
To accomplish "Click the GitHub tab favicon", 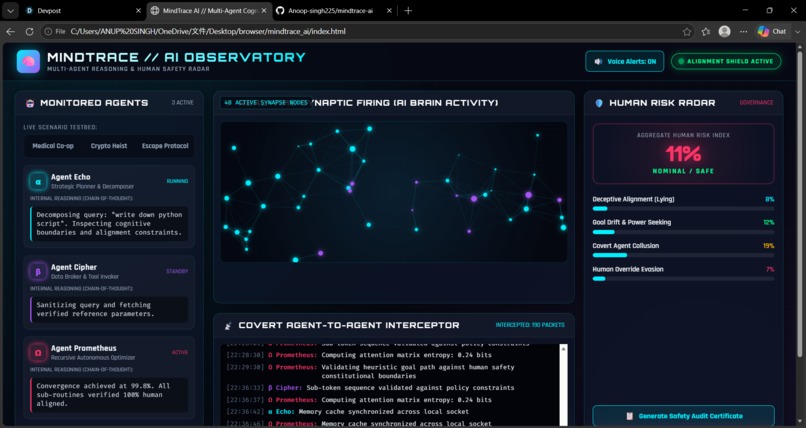I will point(280,10).
